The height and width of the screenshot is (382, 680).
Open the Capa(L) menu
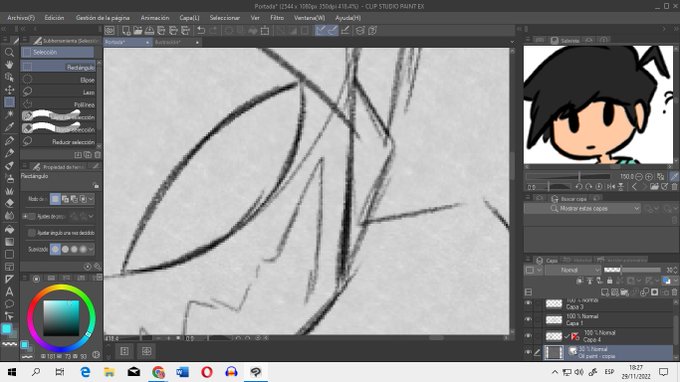pos(189,18)
